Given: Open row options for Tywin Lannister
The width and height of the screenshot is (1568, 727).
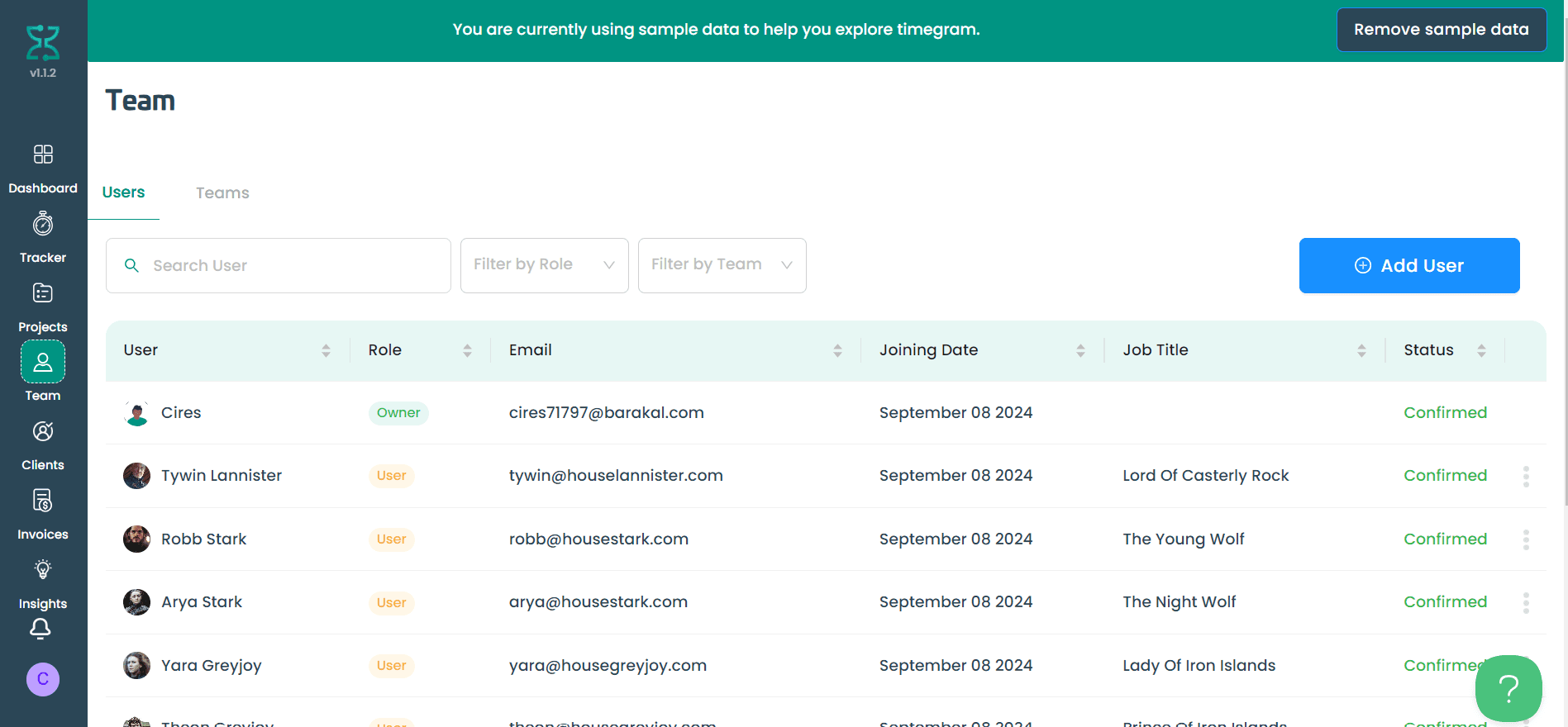Looking at the screenshot, I should 1526,476.
